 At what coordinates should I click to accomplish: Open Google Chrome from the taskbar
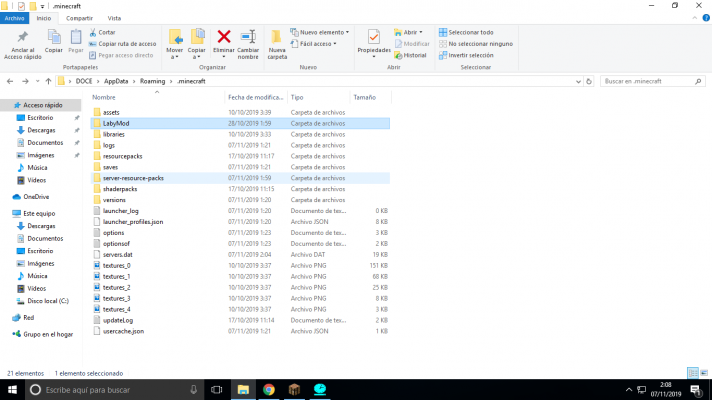pos(269,389)
